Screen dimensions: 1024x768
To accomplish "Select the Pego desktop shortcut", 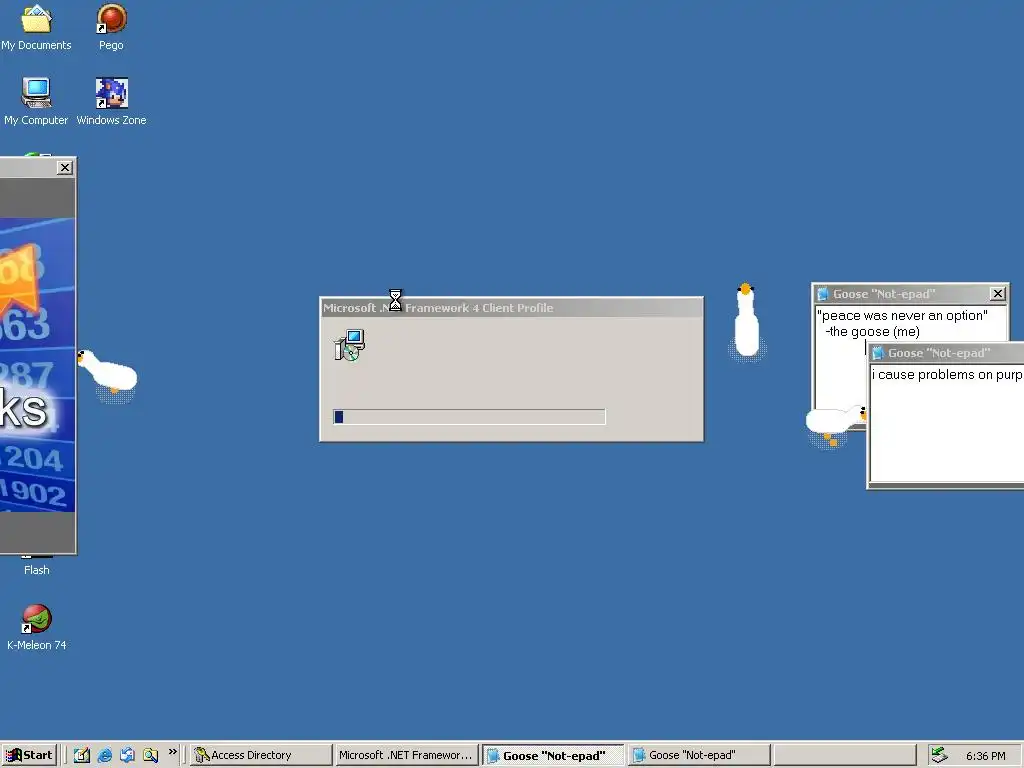I will (111, 27).
